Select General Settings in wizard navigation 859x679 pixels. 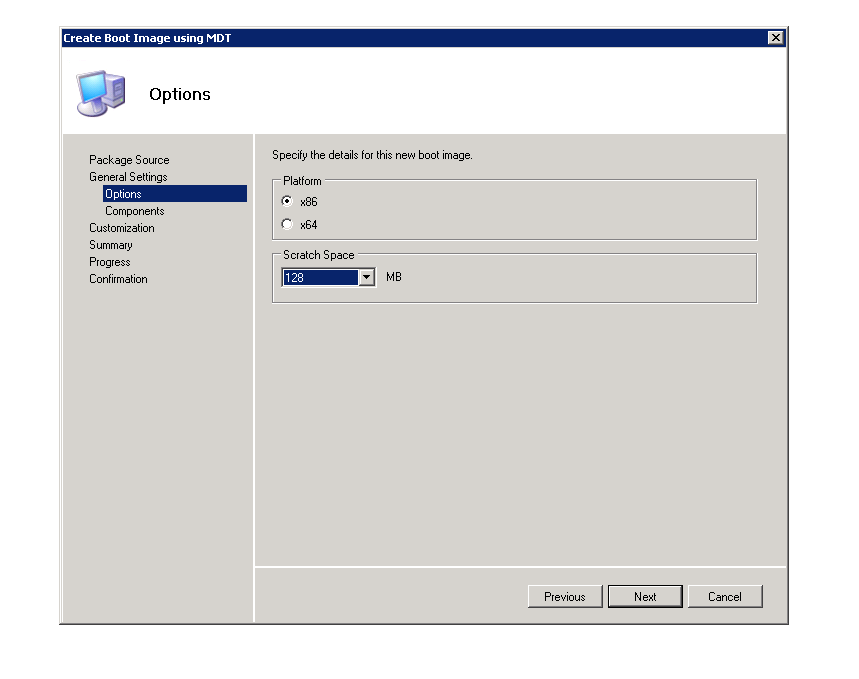pos(128,177)
